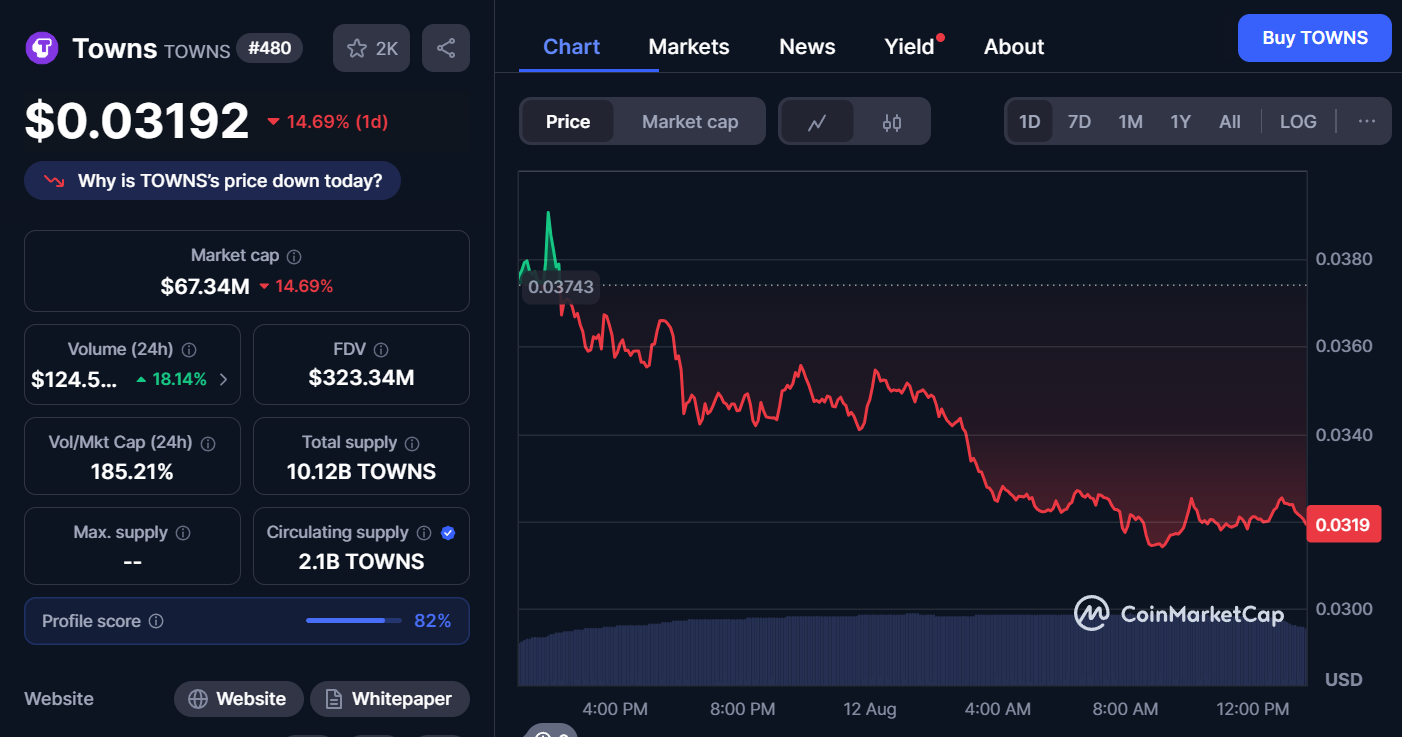Image resolution: width=1402 pixels, height=737 pixels.
Task: Add Towns to watchlist with star icon
Action: 372,48
